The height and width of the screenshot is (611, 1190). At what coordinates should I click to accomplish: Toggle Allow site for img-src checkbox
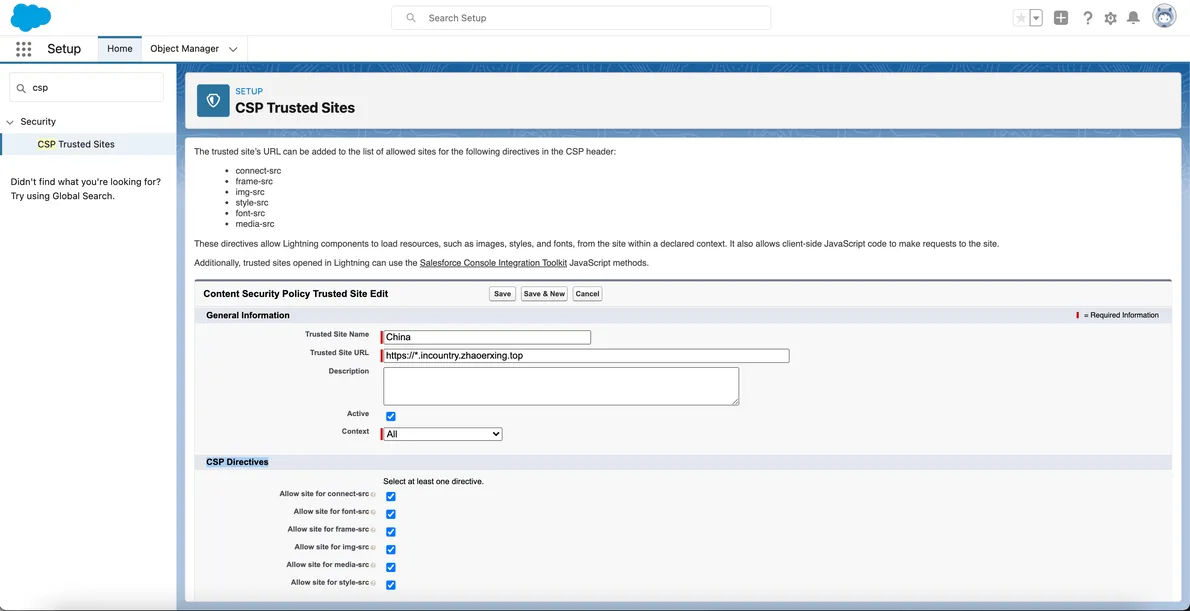tap(391, 549)
